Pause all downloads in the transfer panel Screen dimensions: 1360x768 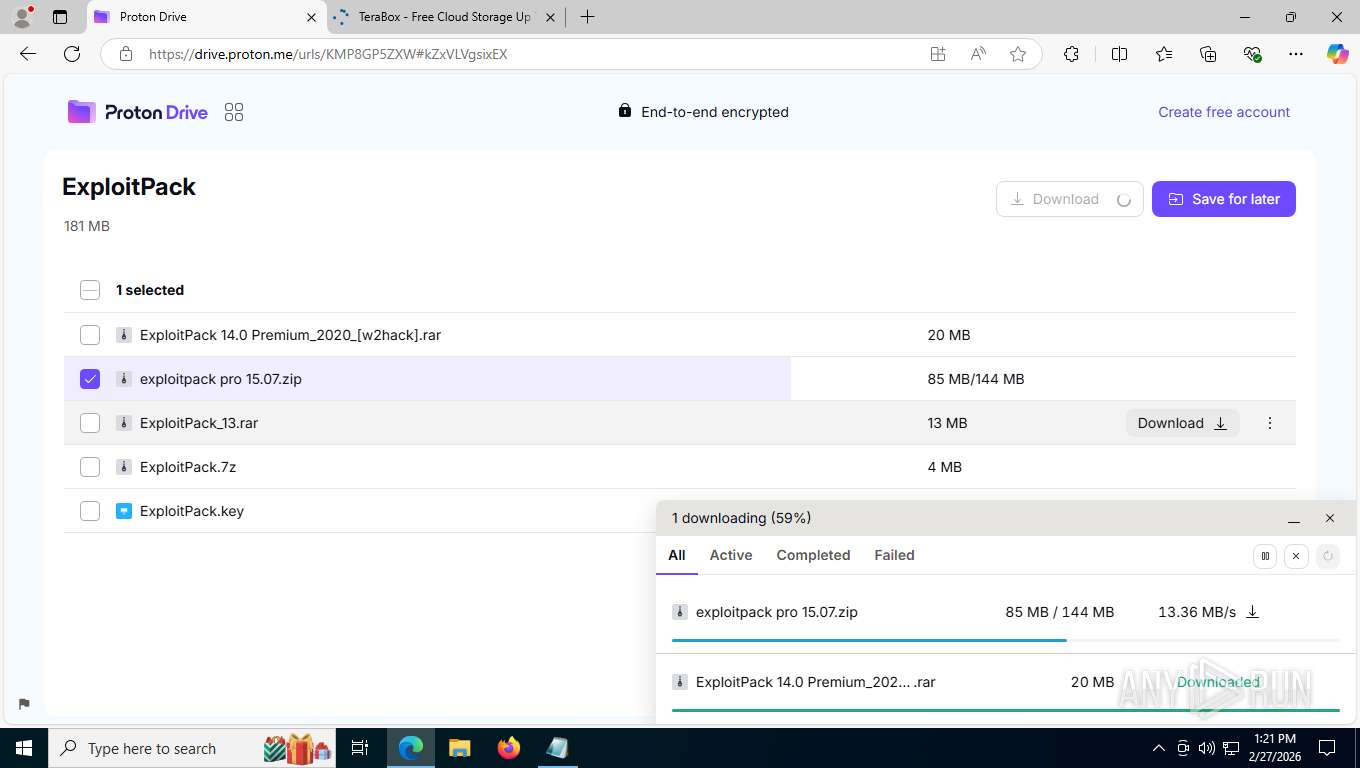coord(1265,556)
